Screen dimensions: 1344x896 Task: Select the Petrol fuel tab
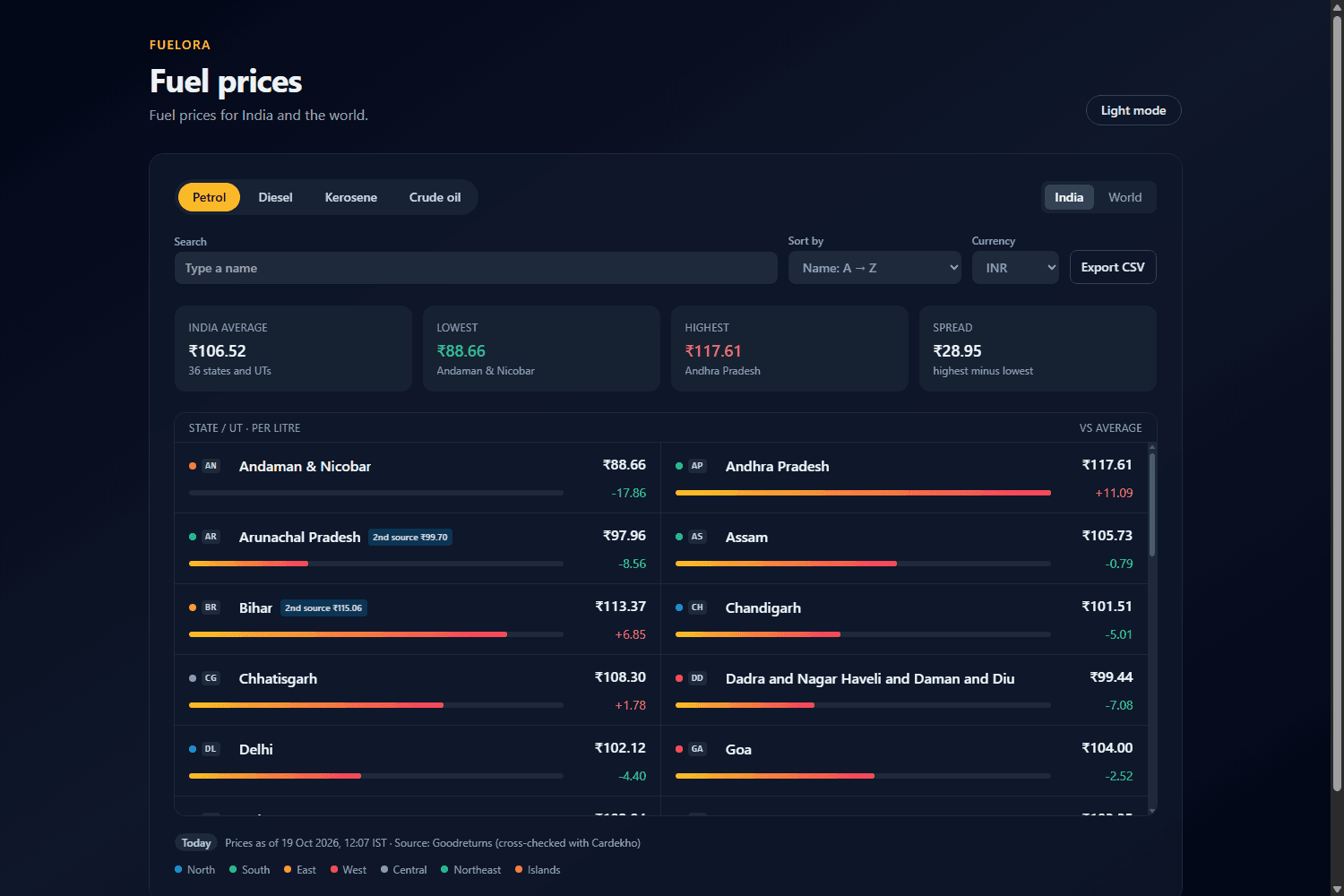click(210, 197)
